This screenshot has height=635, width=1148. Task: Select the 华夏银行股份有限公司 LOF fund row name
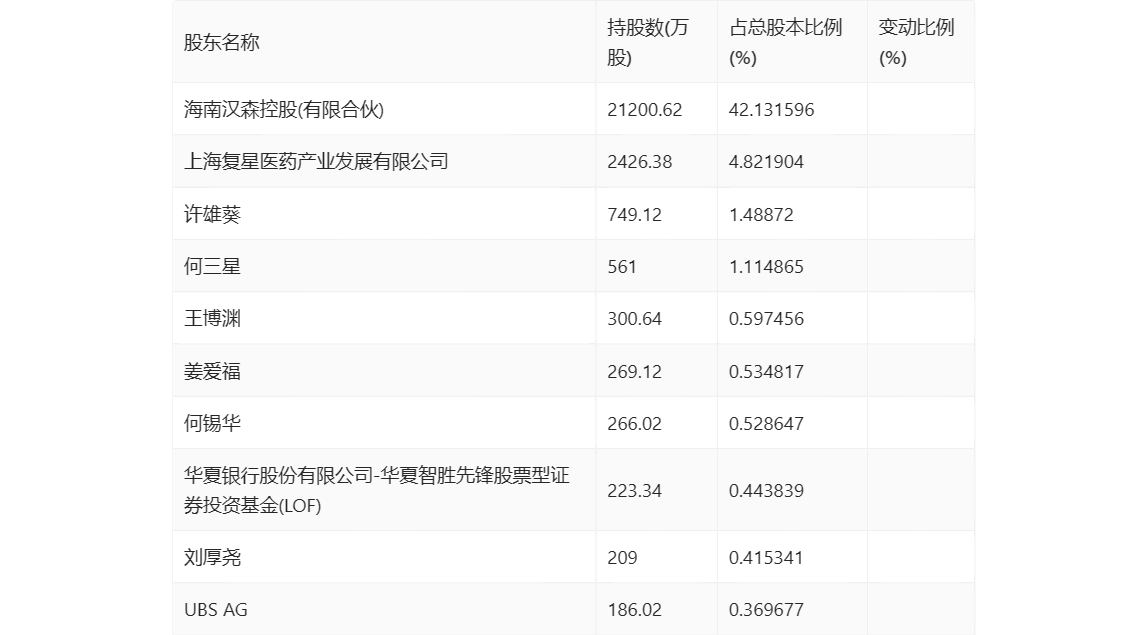(376, 490)
